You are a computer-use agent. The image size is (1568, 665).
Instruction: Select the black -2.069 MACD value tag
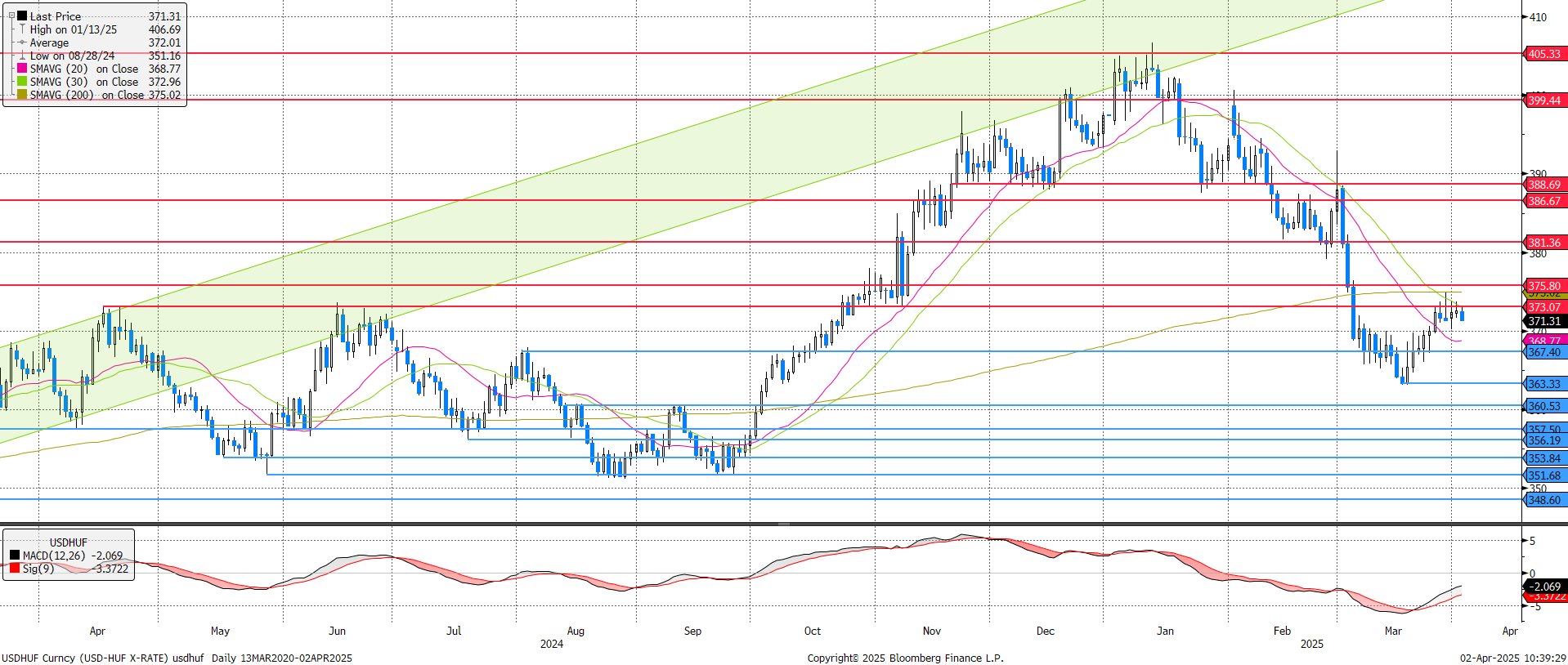click(1544, 587)
